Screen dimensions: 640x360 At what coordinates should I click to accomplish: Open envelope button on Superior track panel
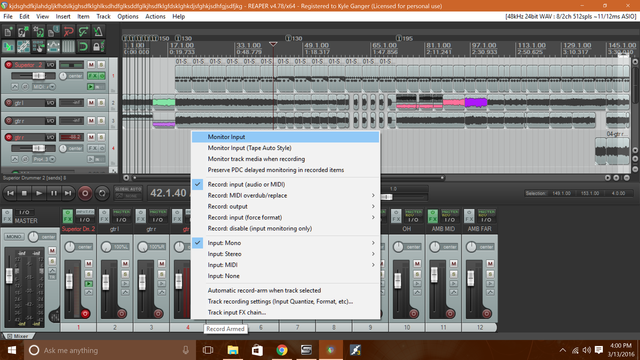[15, 87]
